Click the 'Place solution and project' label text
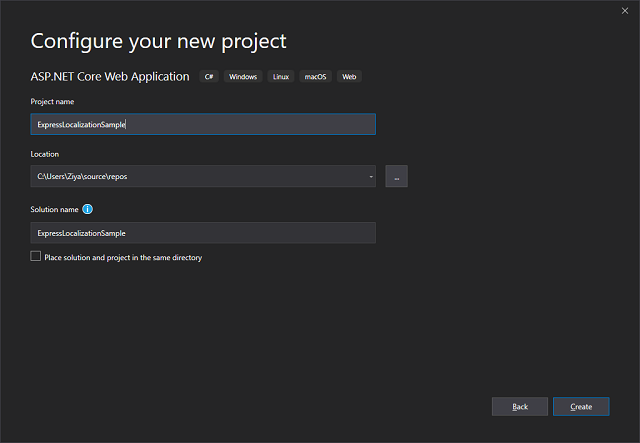Viewport: 640px width, 443px height. click(x=123, y=258)
